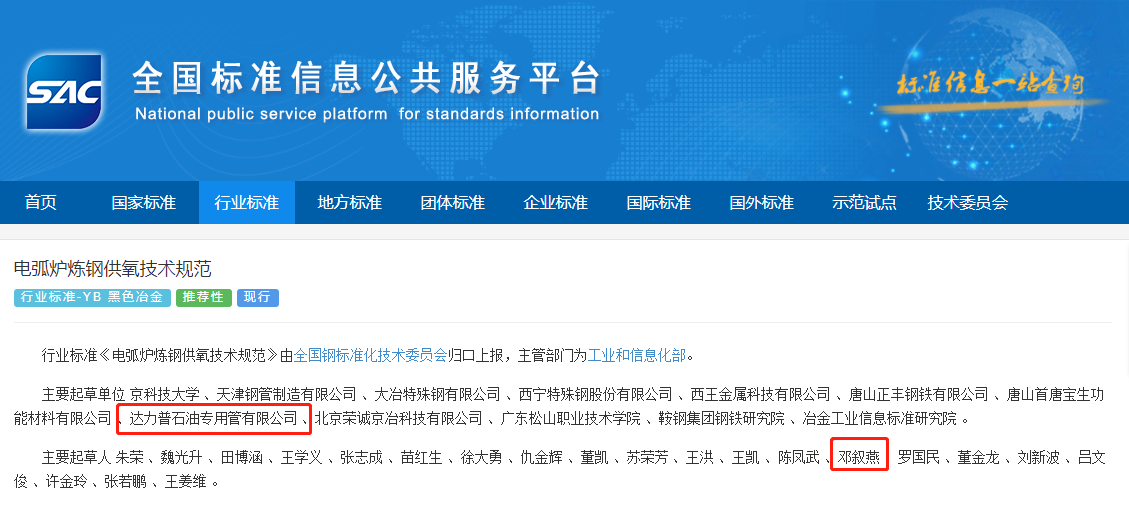Click the highlighted 达力普石油专用管有限公司 text

[x=214, y=418]
